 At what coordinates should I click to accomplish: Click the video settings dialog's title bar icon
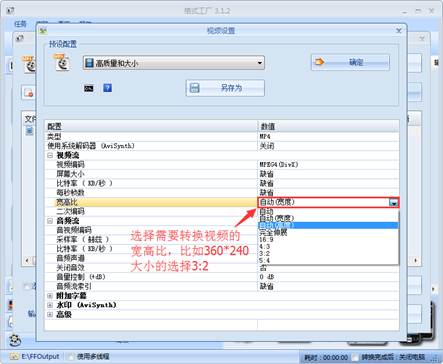tap(43, 31)
